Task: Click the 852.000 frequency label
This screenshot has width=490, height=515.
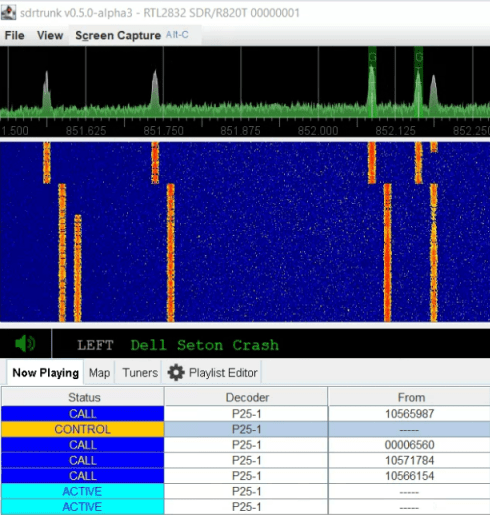Action: point(318,131)
